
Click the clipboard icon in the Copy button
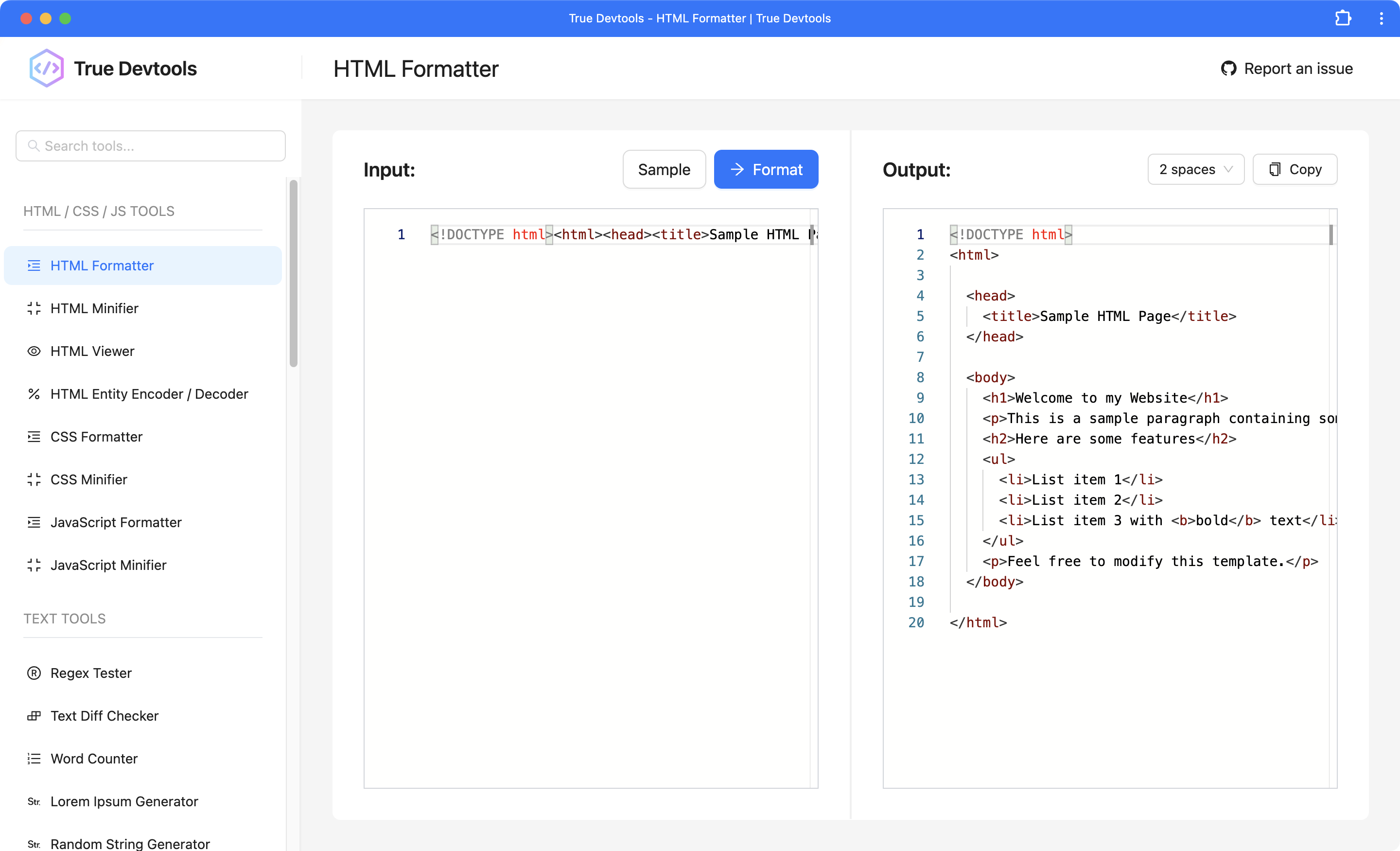pyautogui.click(x=1275, y=169)
